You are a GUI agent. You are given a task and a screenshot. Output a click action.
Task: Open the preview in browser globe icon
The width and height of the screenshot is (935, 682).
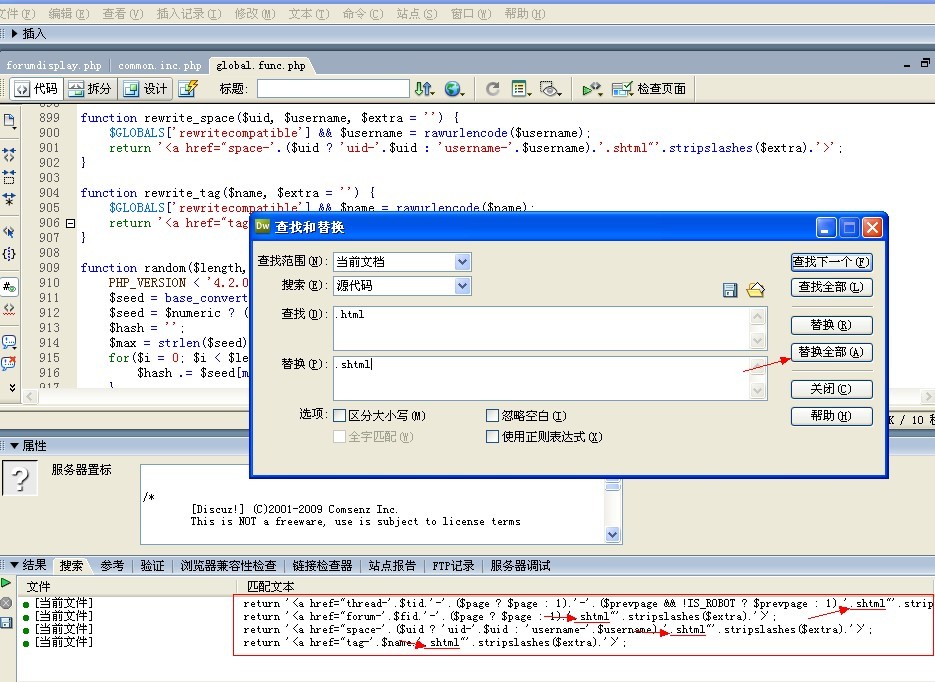(455, 89)
